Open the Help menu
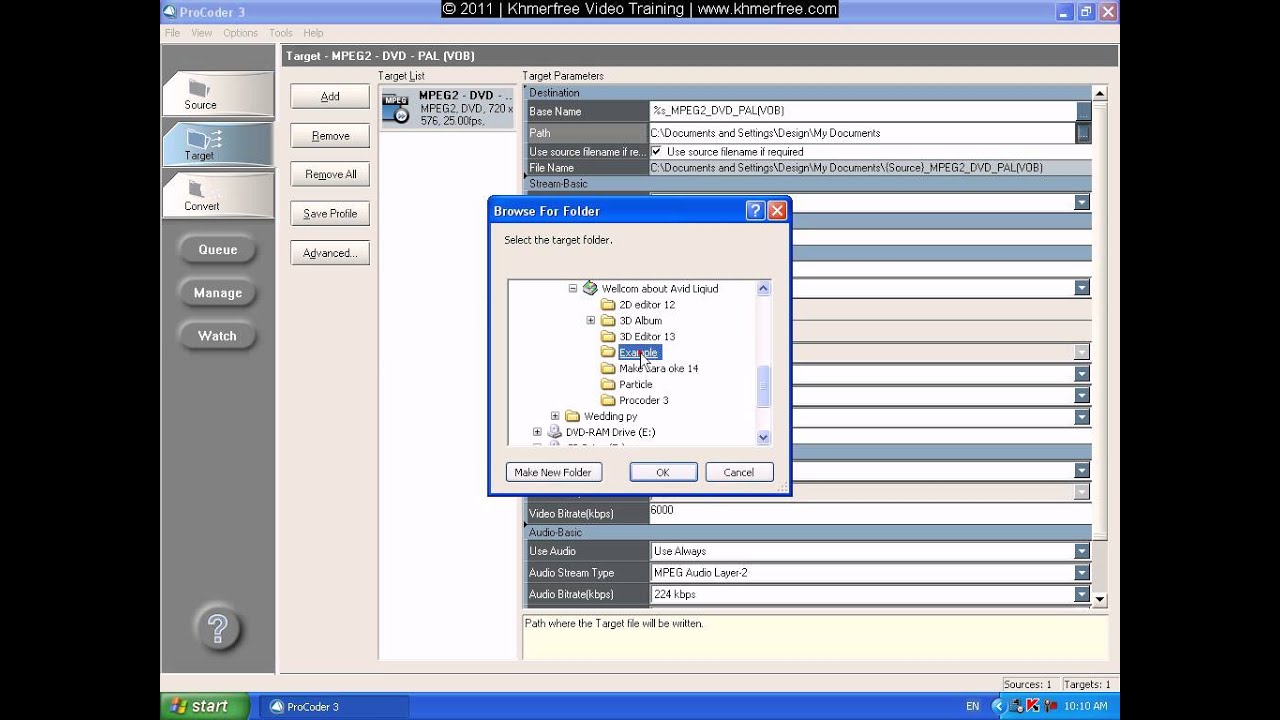 pyautogui.click(x=313, y=33)
